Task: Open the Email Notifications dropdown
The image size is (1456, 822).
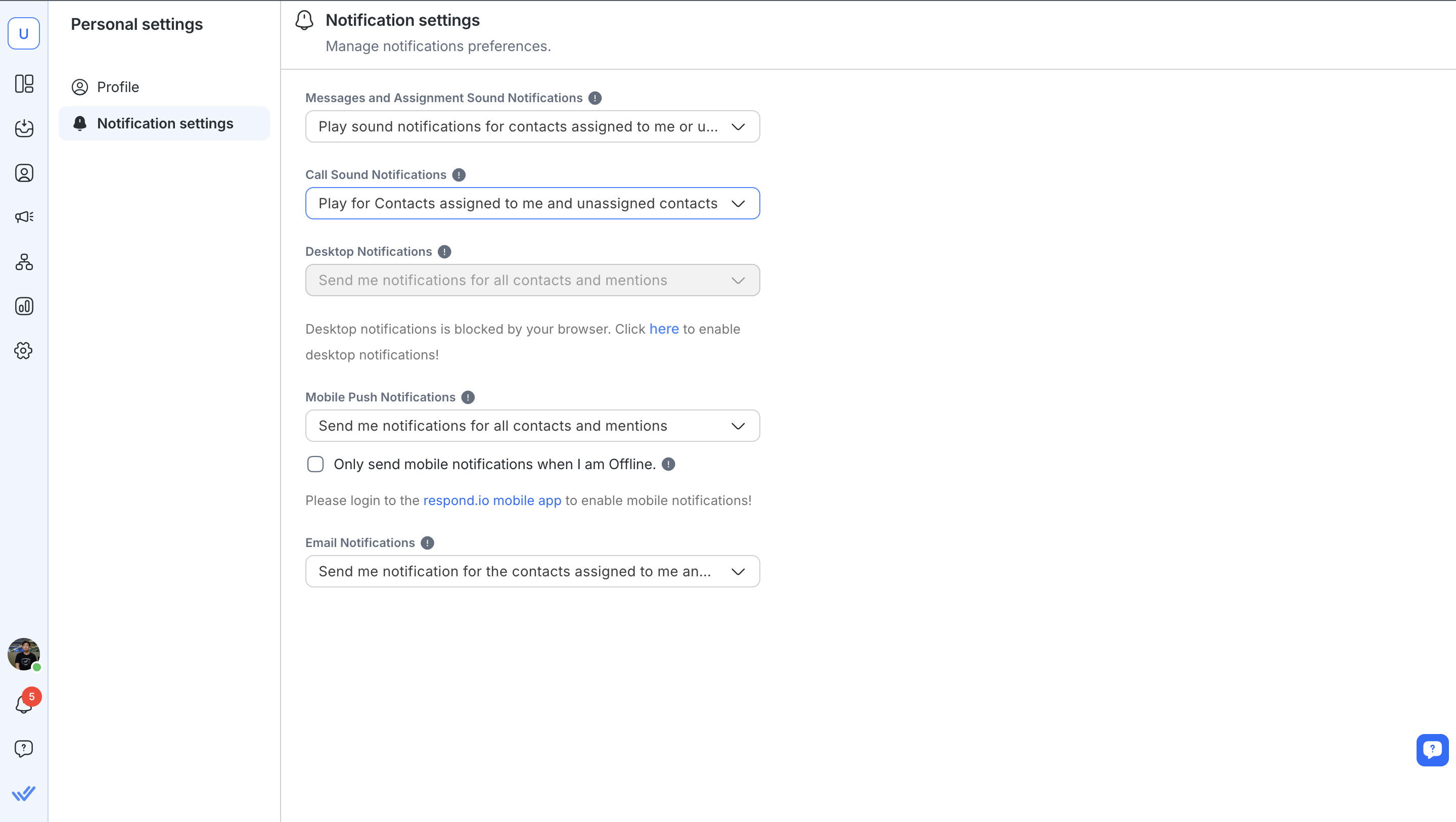Action: coord(532,572)
